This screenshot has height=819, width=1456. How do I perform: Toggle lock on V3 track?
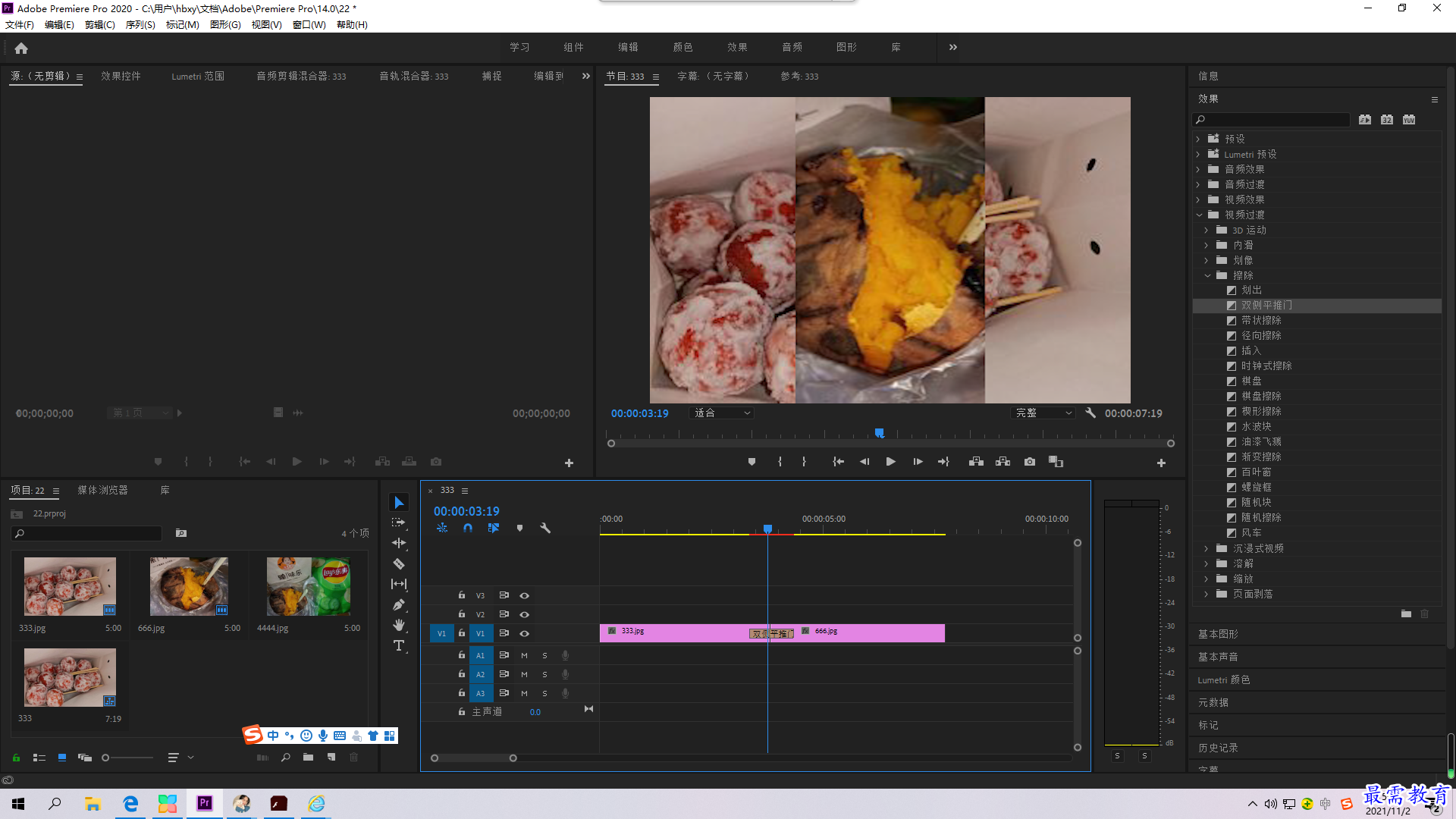point(461,595)
